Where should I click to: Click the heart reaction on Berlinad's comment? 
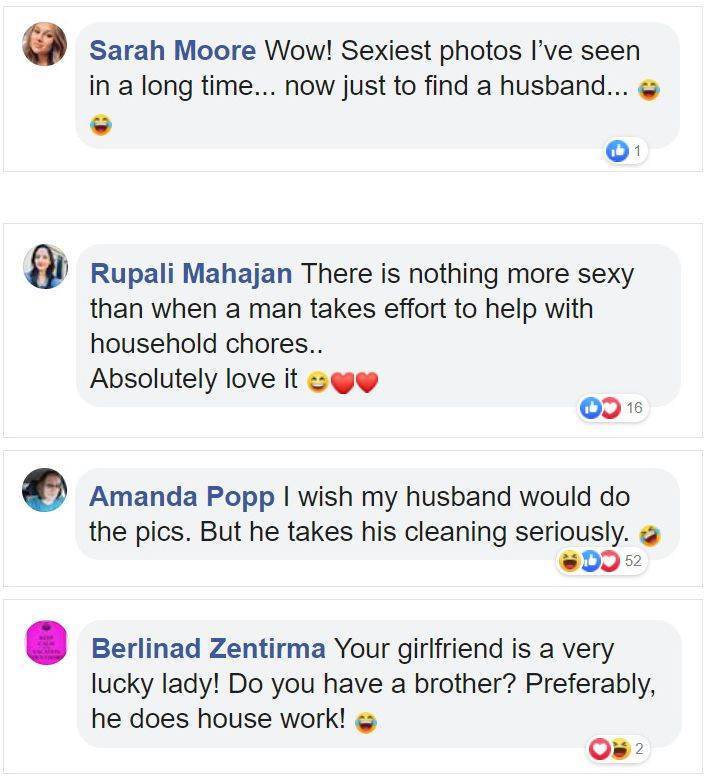click(x=599, y=748)
